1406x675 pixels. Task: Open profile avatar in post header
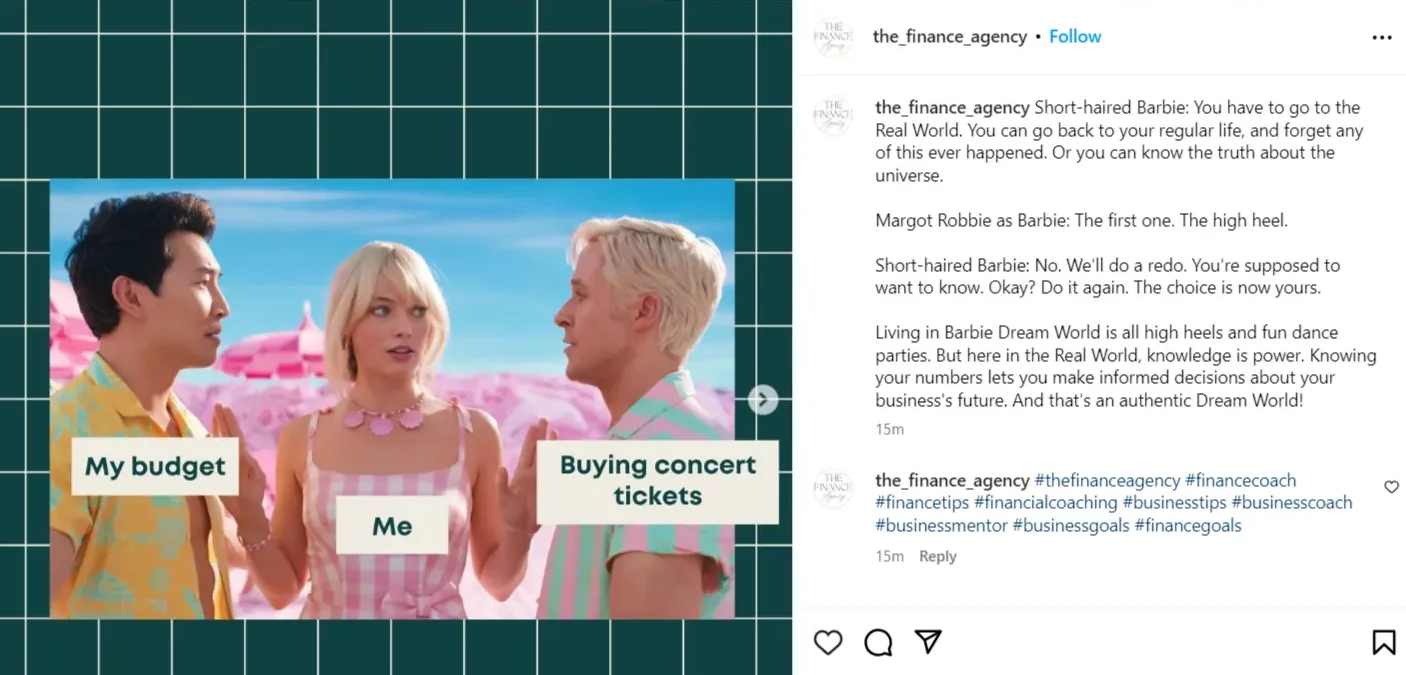point(833,37)
